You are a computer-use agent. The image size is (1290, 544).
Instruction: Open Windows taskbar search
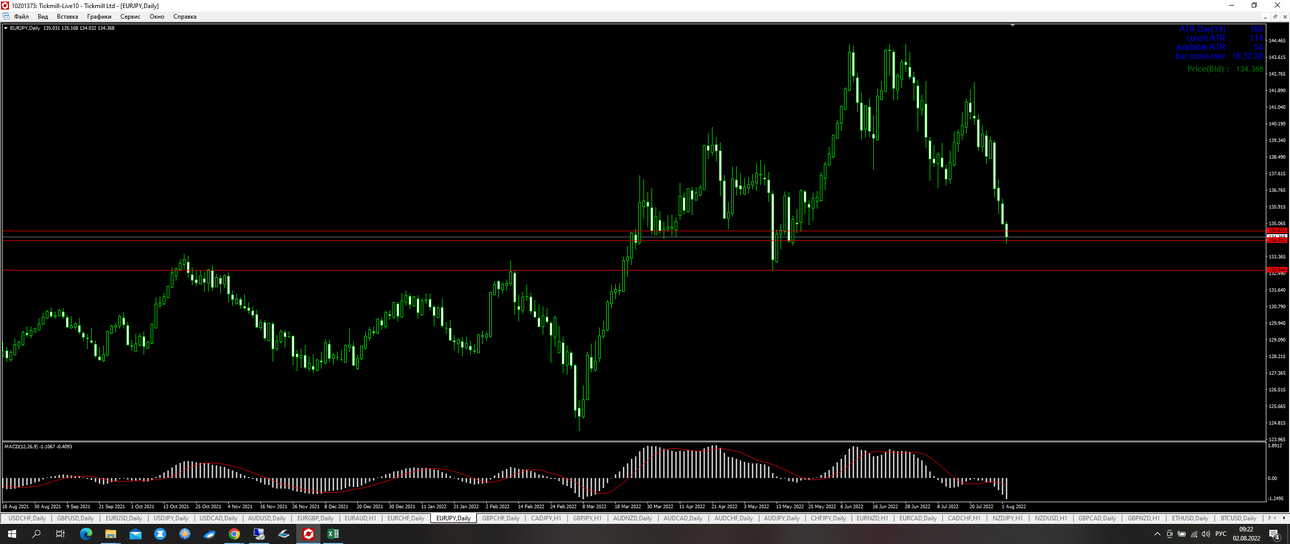(x=36, y=534)
